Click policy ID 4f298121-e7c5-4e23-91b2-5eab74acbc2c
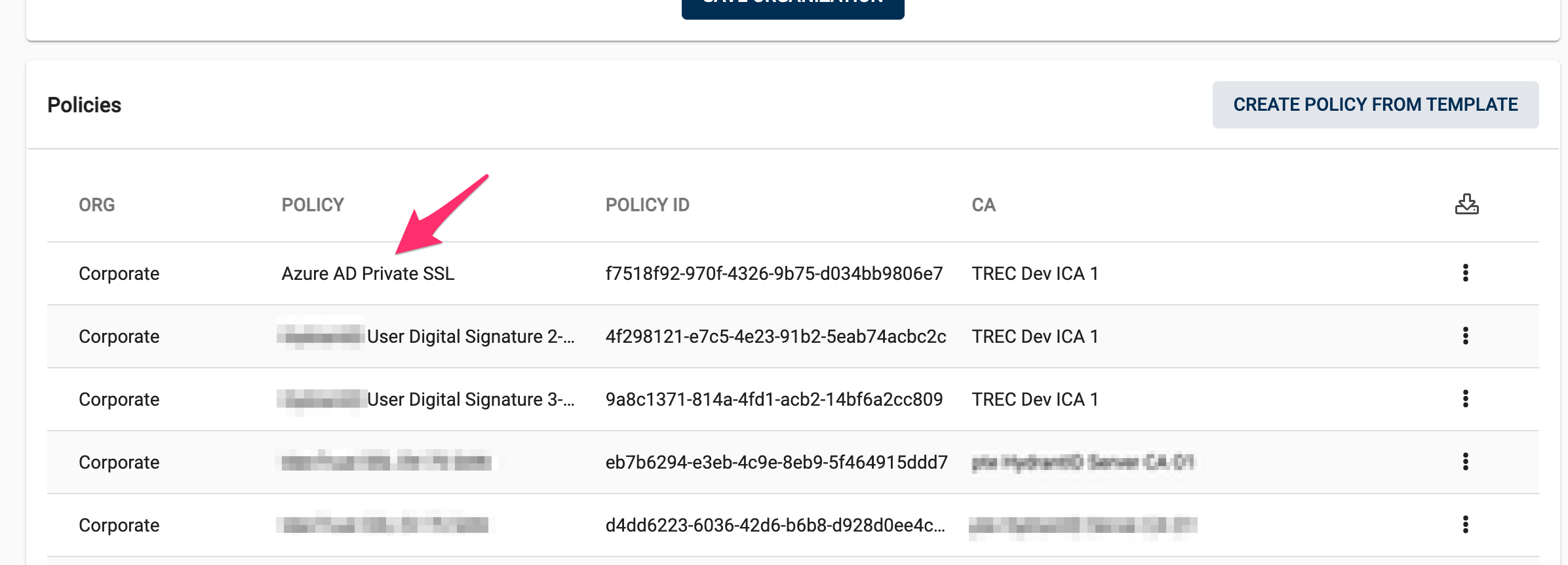 click(775, 336)
